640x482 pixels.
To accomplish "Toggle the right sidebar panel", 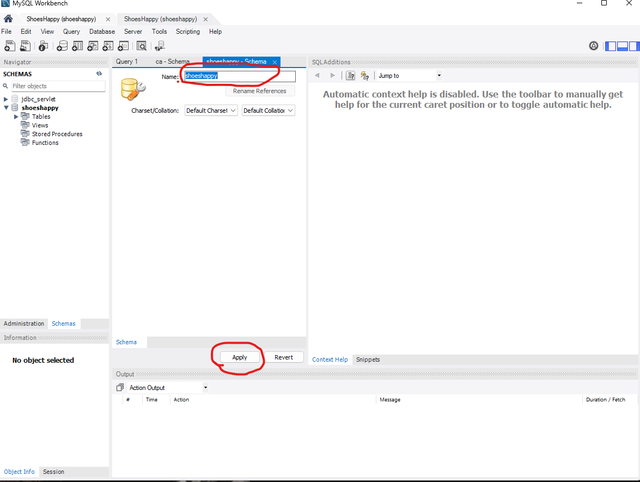I will pyautogui.click(x=634, y=46).
